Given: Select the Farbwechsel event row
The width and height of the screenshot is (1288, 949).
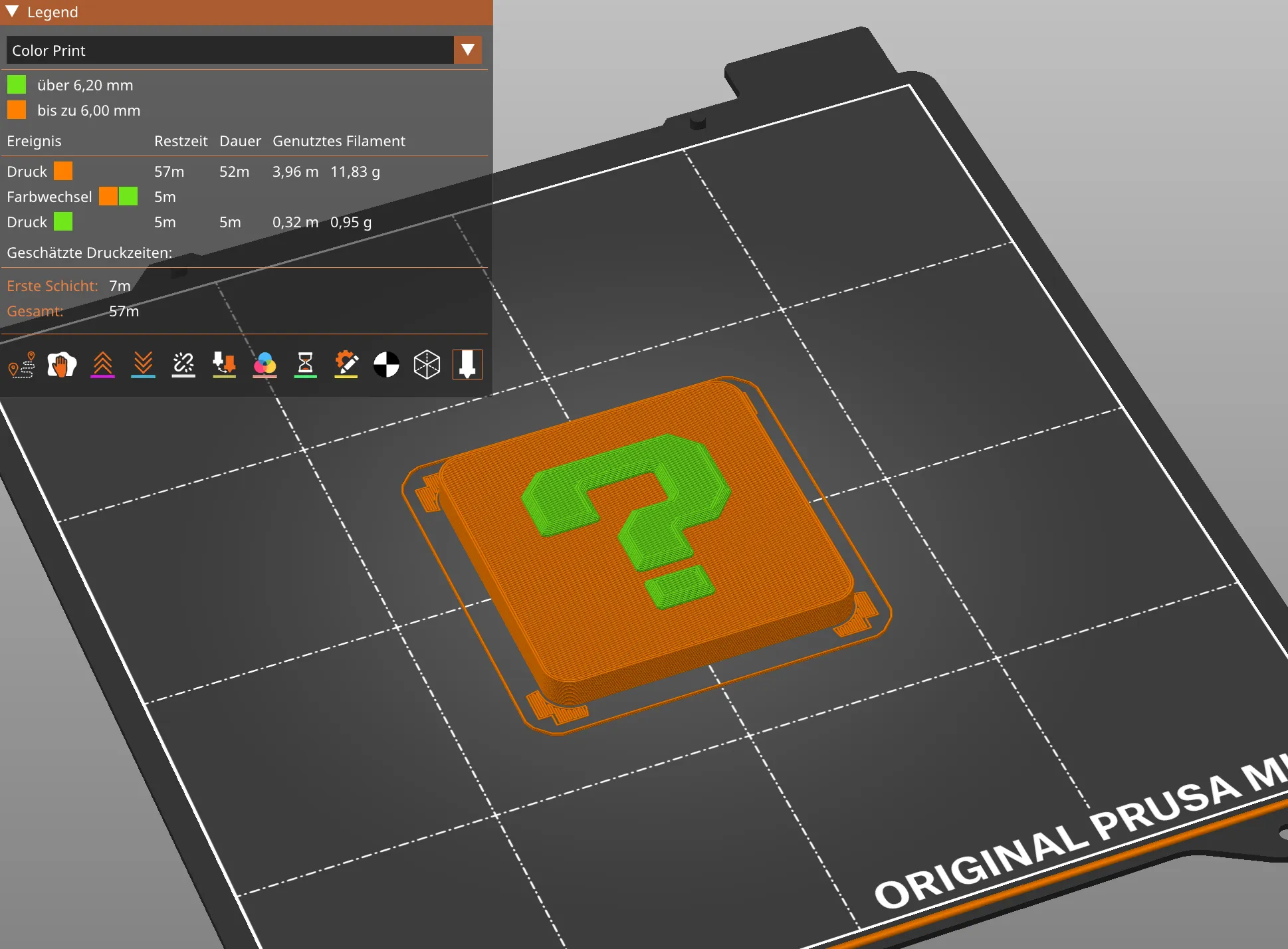Looking at the screenshot, I should (50, 197).
